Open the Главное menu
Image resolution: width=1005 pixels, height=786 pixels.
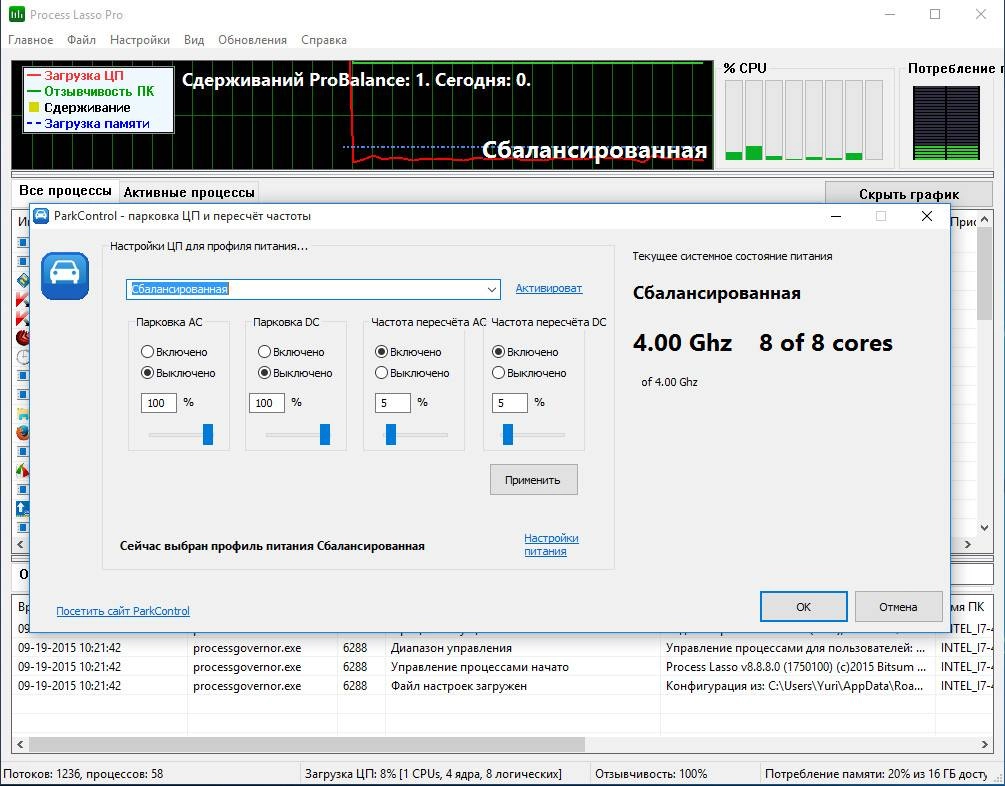coord(30,40)
